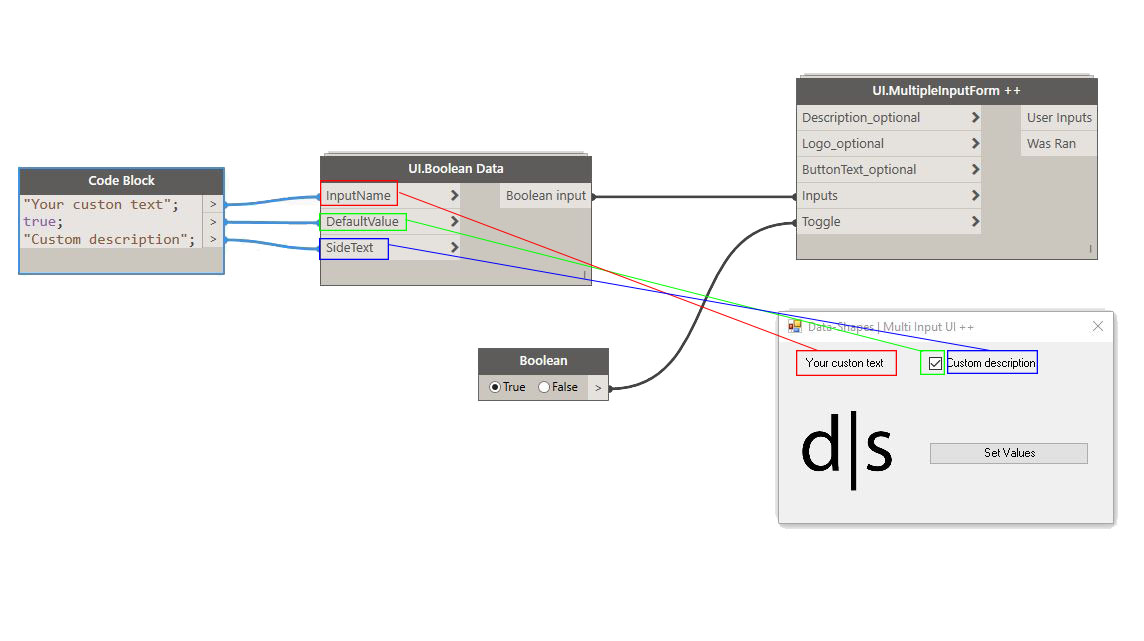
Task: Click the Code Block third output arrow
Action: click(213, 239)
